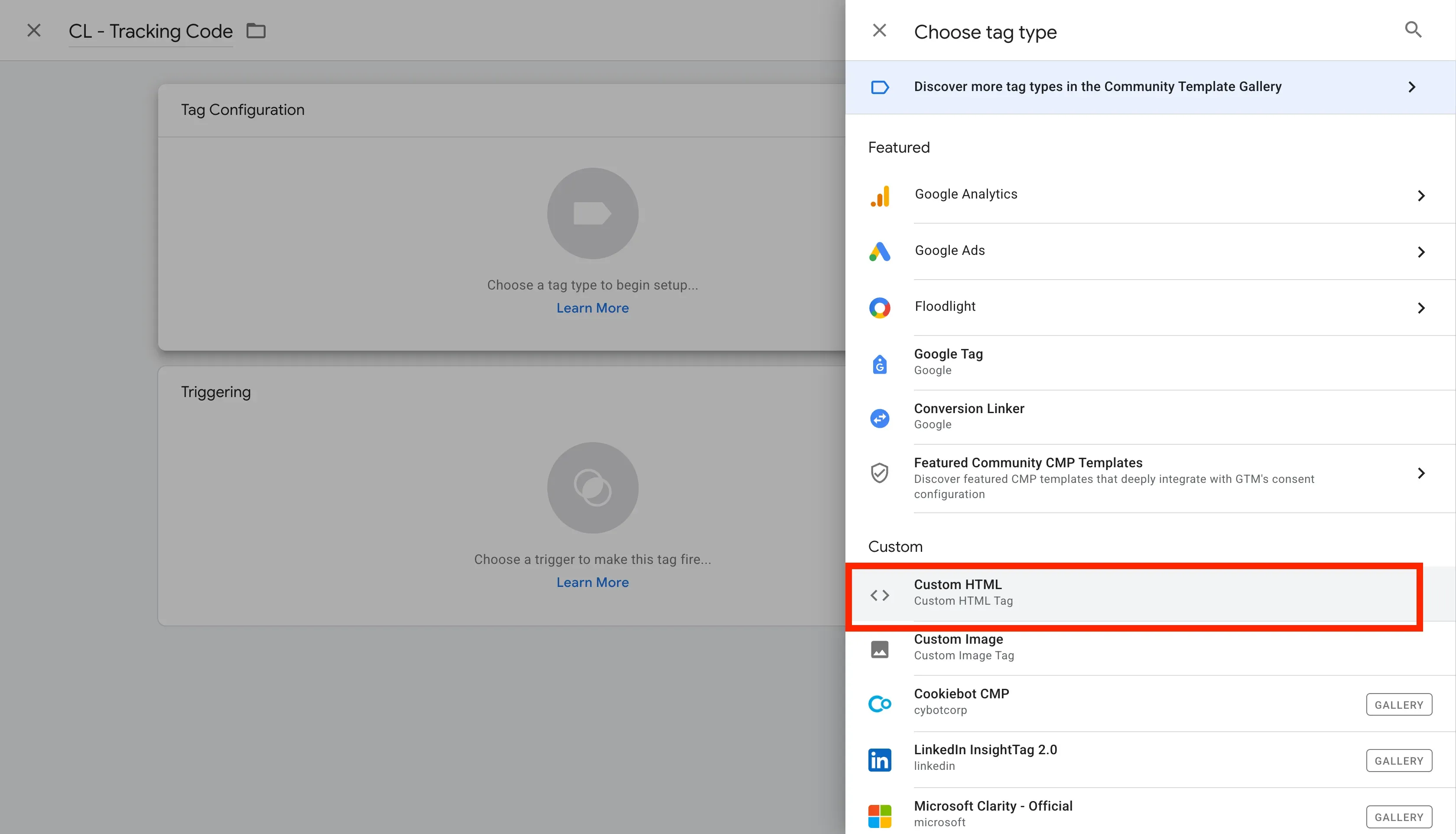Image resolution: width=1456 pixels, height=834 pixels.
Task: Click the Google Analytics label
Action: (x=966, y=194)
